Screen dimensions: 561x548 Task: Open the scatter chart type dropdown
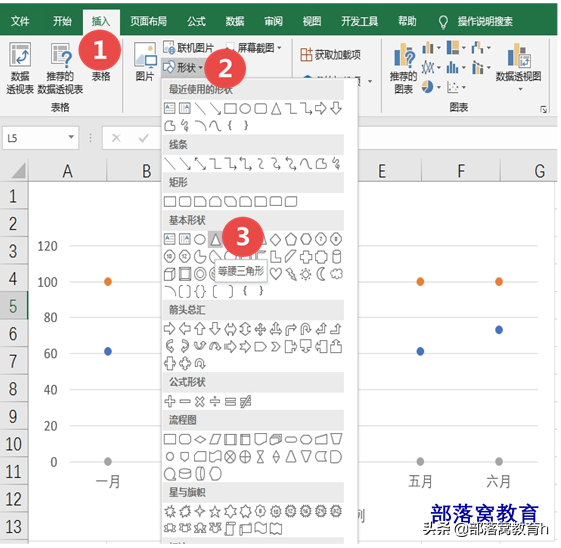coord(456,87)
